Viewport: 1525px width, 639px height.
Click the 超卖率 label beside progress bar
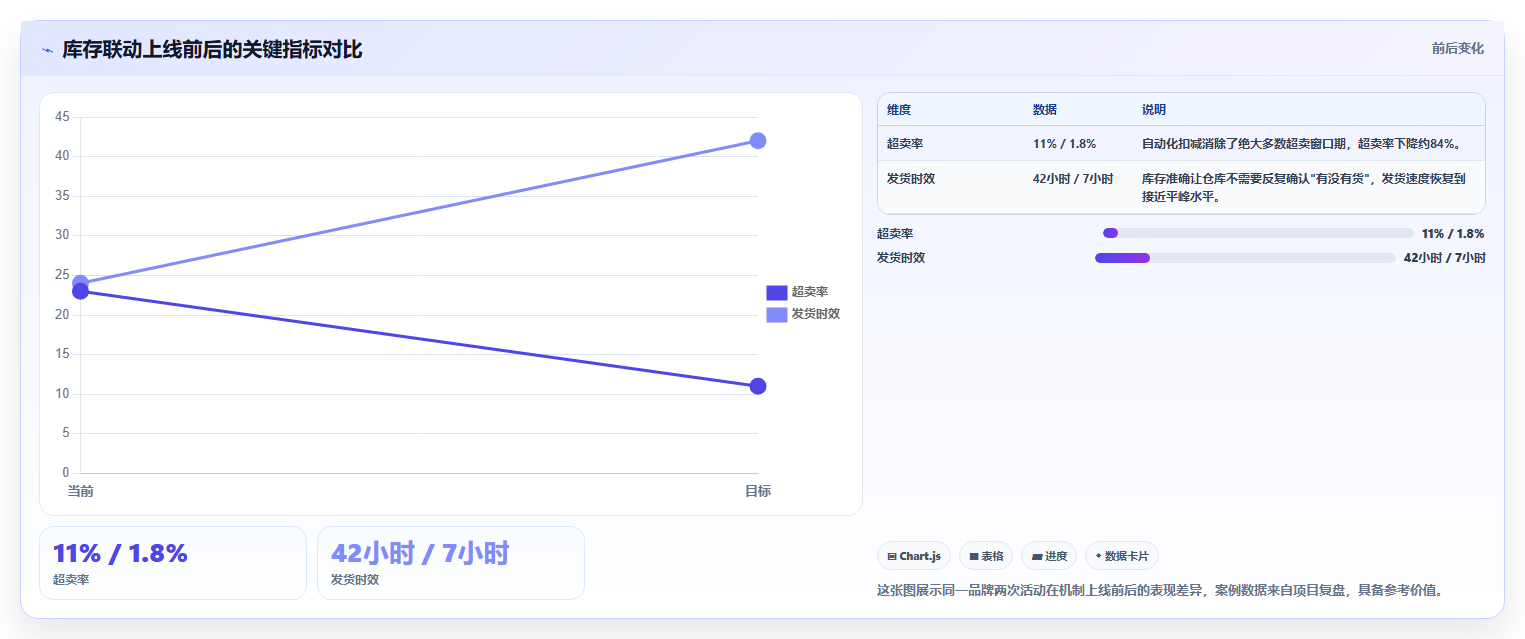pyautogui.click(x=895, y=233)
